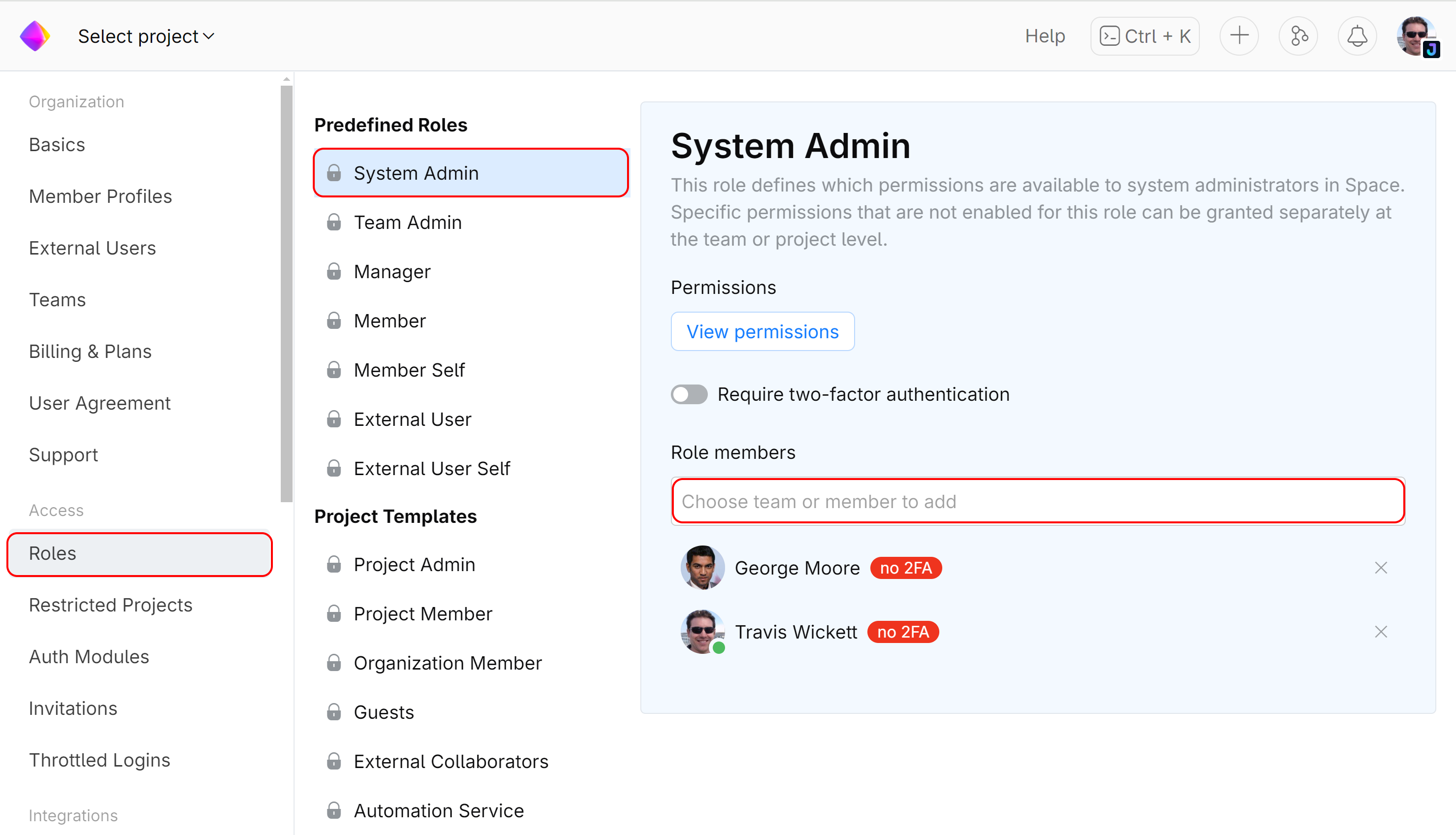1456x835 pixels.
Task: Open the plus create-new icon
Action: click(1239, 36)
